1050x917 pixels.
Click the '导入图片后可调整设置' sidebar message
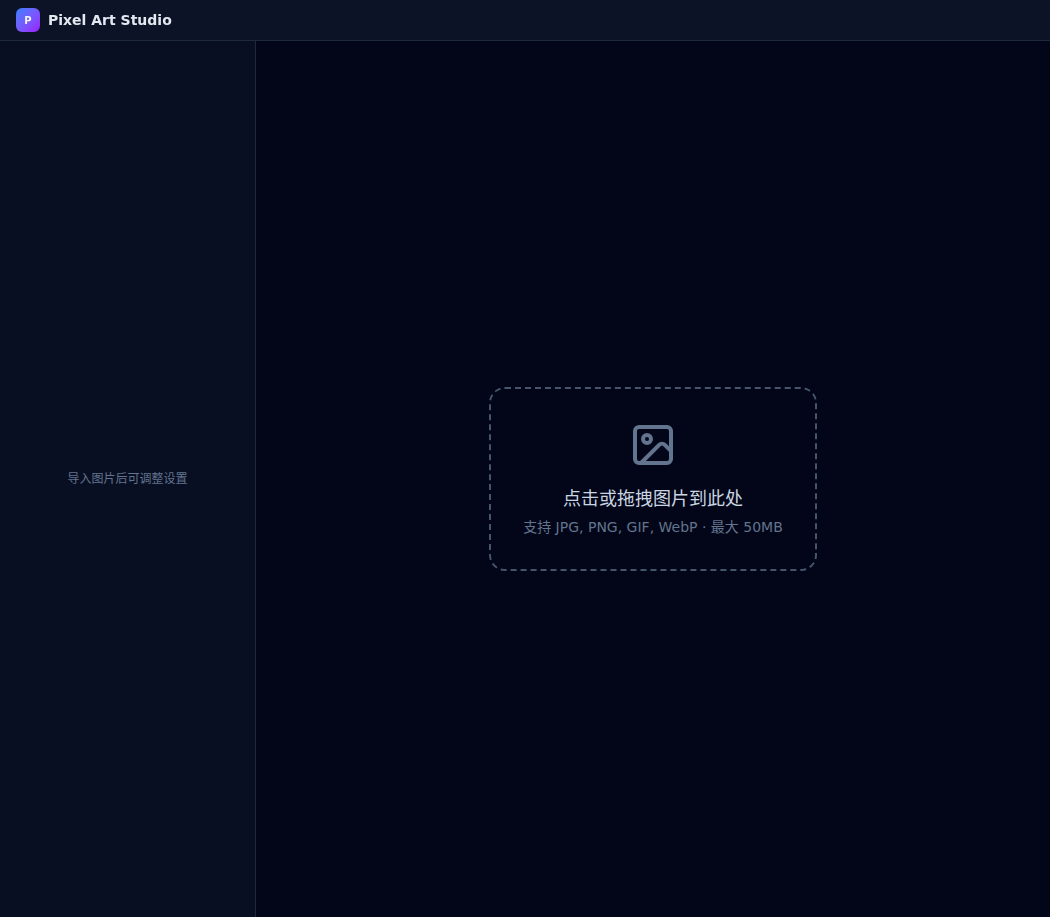(x=127, y=478)
